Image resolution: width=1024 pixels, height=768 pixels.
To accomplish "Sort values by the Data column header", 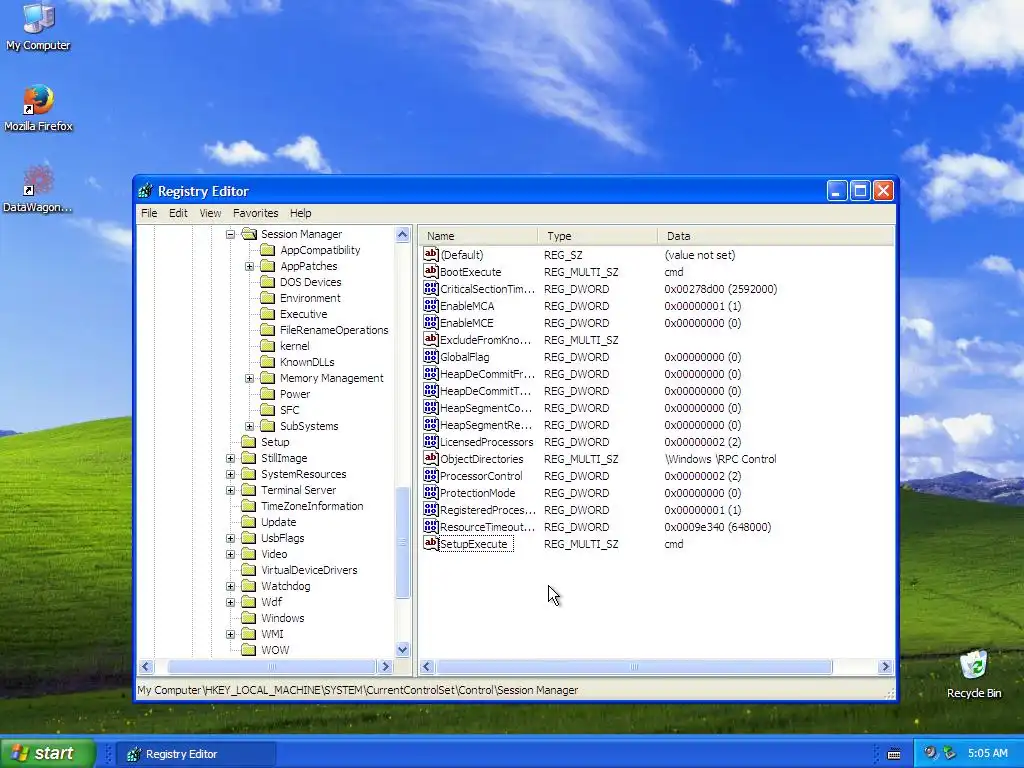I will point(776,236).
